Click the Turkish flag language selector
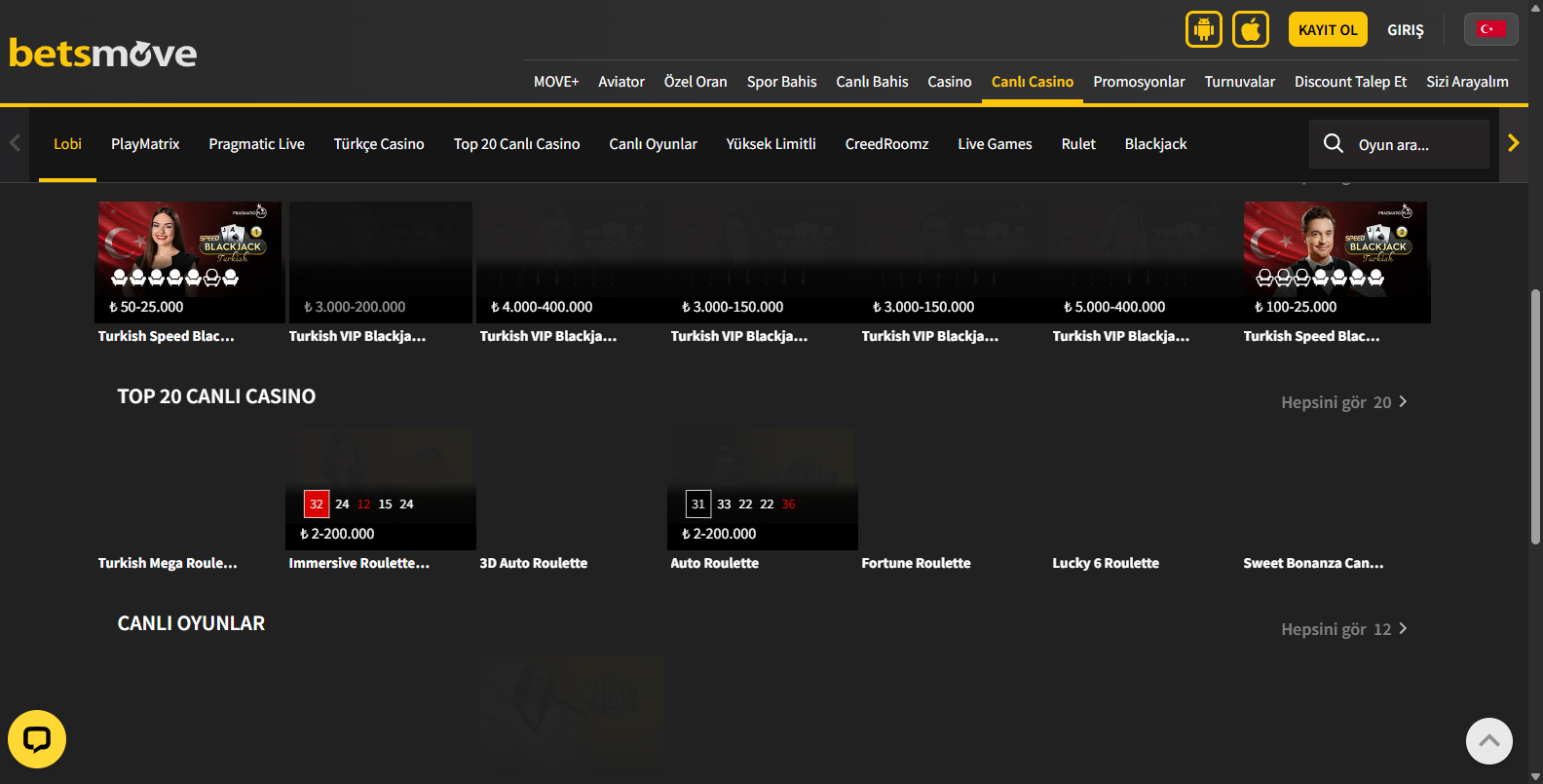Screen dimensions: 1543x784 [x=1490, y=29]
